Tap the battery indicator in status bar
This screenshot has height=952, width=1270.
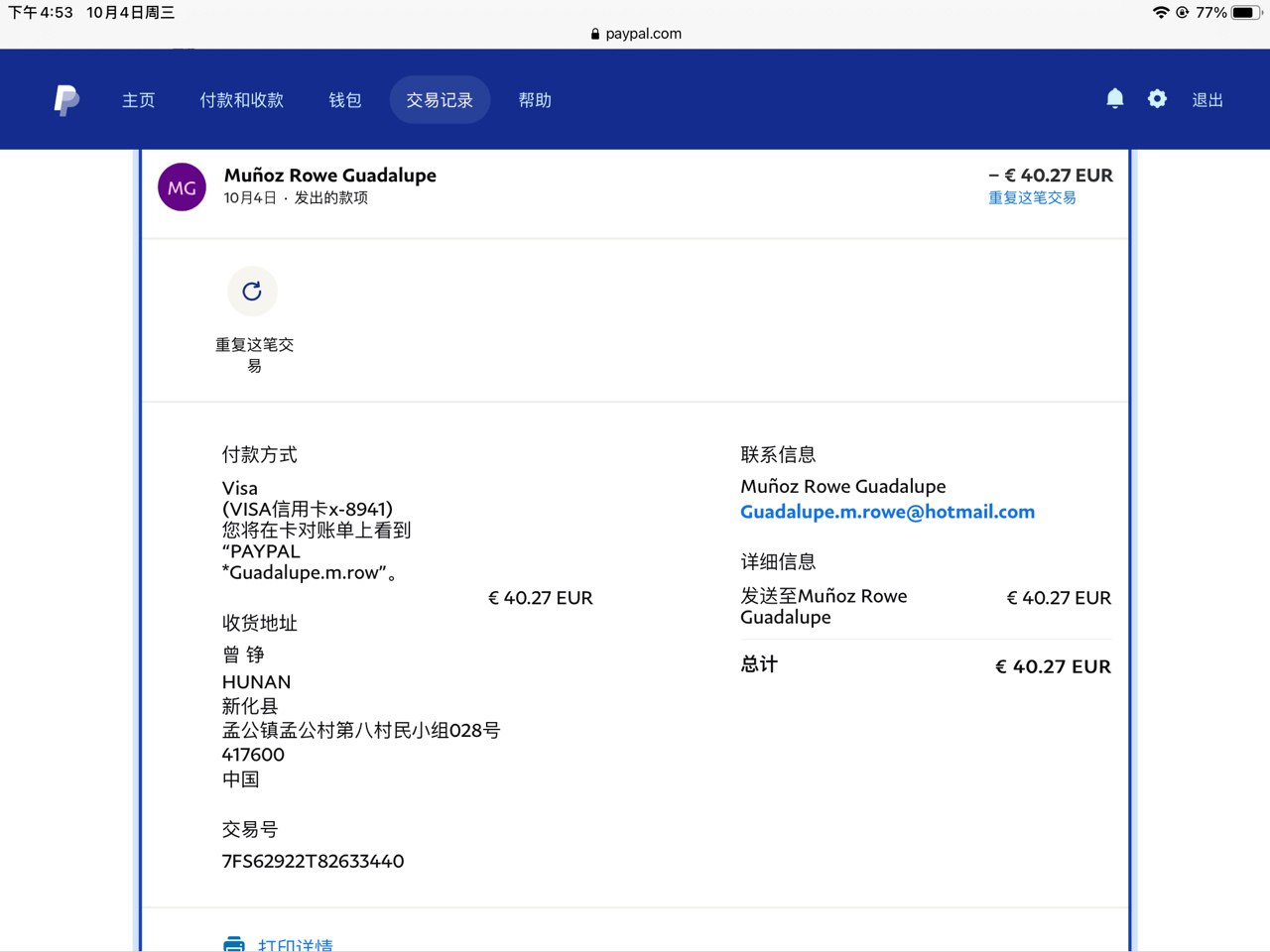1246,13
